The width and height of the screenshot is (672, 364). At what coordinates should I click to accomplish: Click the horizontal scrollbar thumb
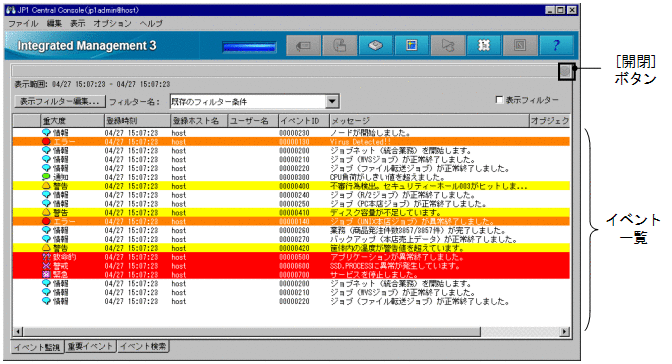pos(252,331)
